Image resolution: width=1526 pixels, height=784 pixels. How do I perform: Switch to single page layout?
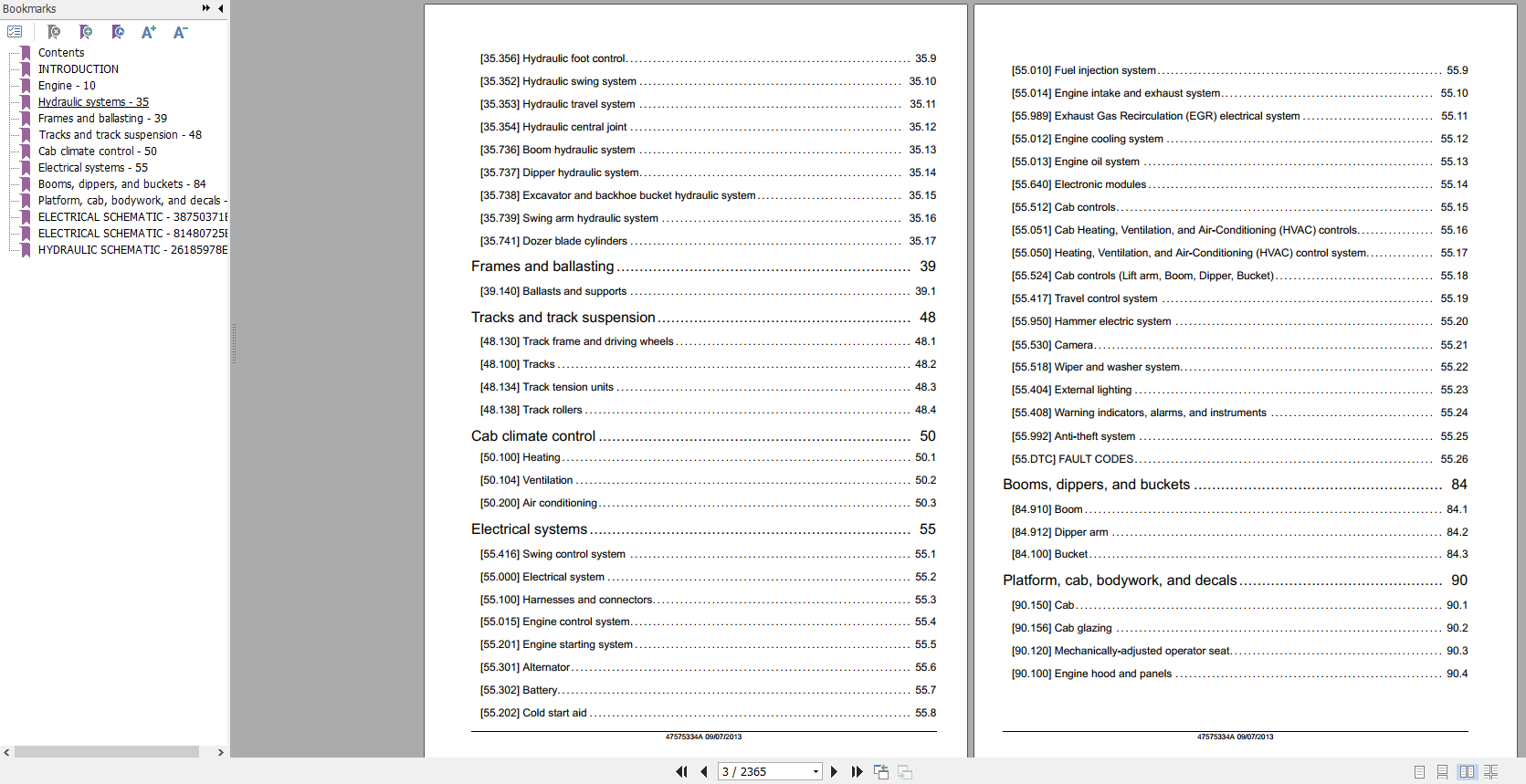(x=1419, y=772)
